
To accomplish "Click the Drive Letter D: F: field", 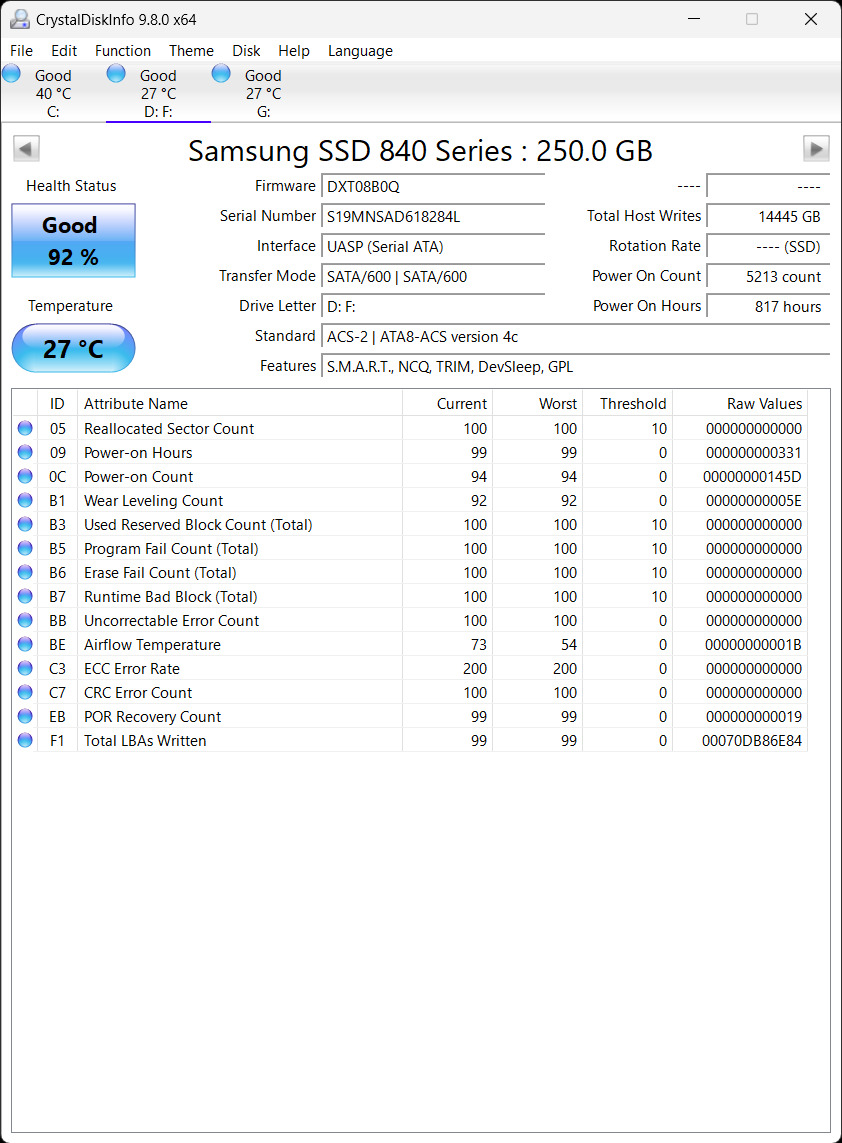I will click(433, 306).
